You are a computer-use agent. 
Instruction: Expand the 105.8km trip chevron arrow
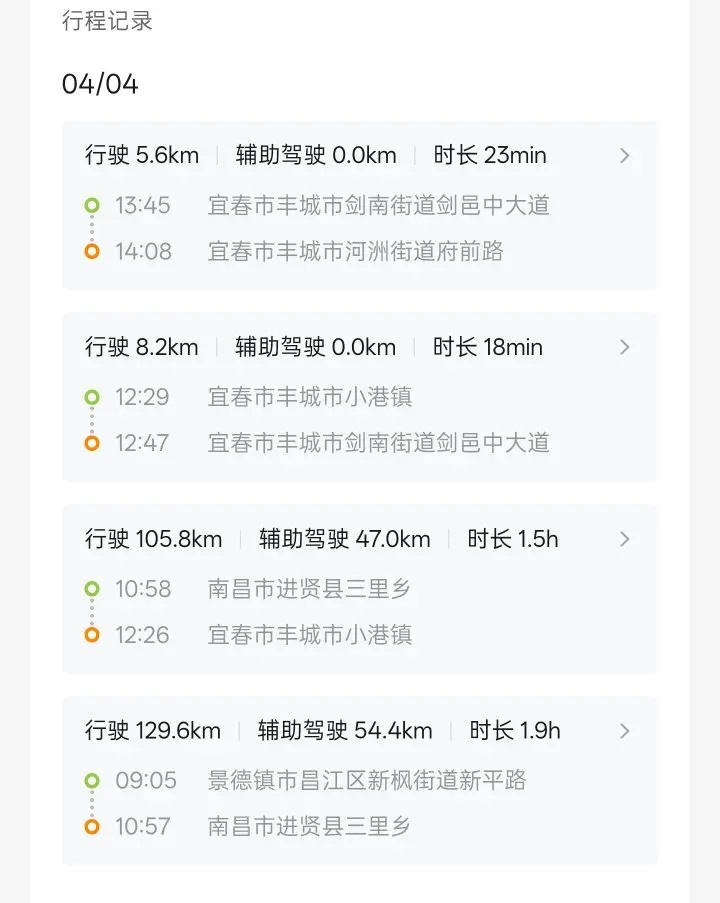pos(625,540)
